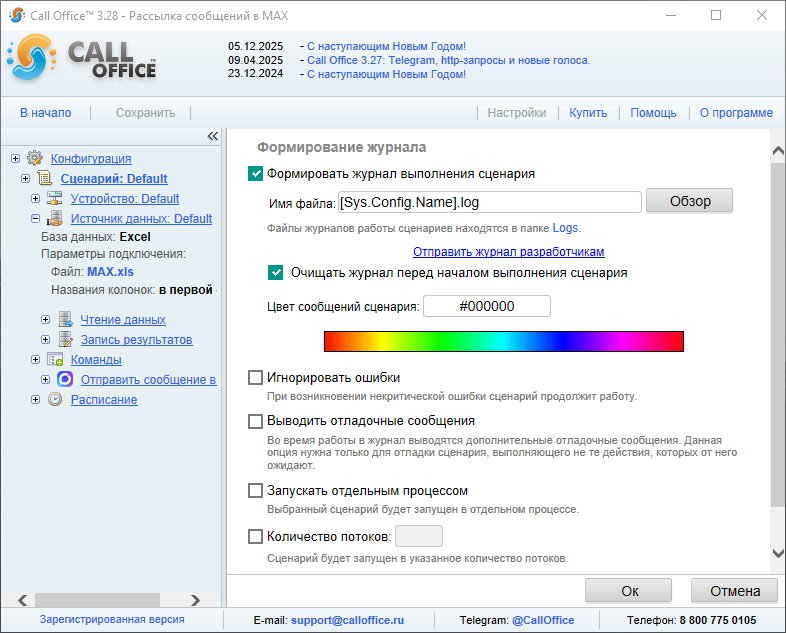
Task: Collapse the left tree panel
Action: 212,136
